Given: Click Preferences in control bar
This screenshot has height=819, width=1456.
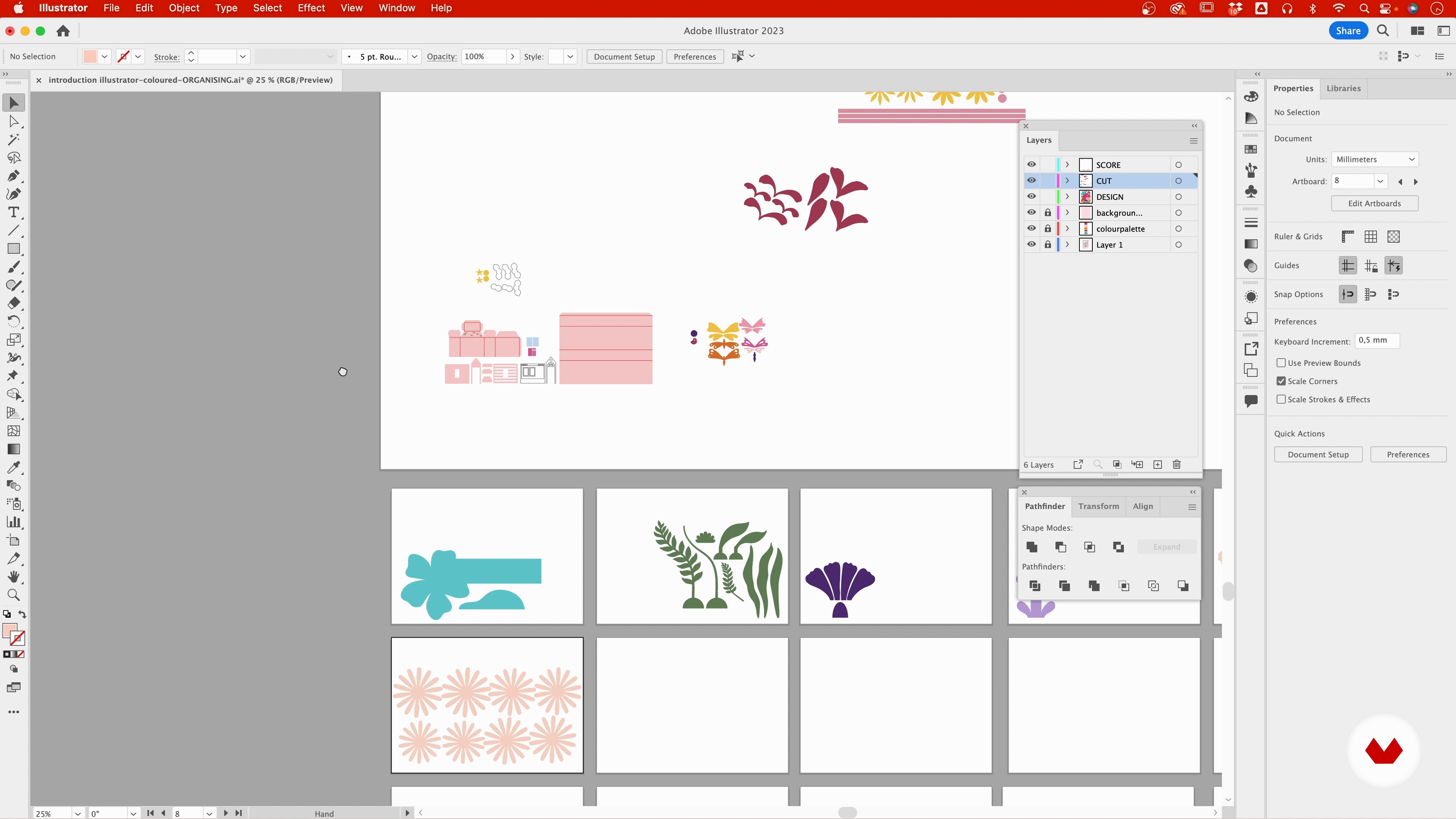Looking at the screenshot, I should pos(695,56).
